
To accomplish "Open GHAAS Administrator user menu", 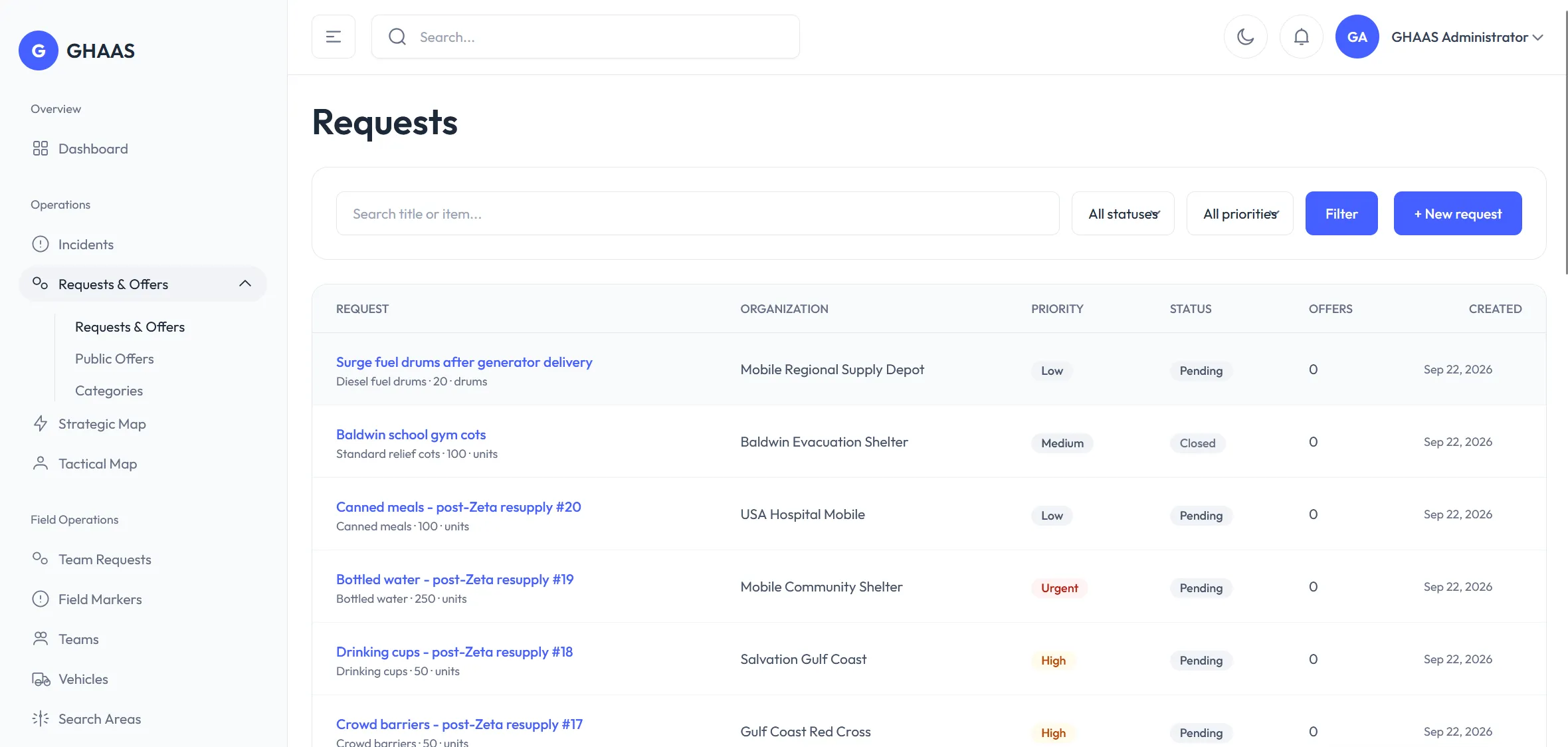I will (1467, 37).
